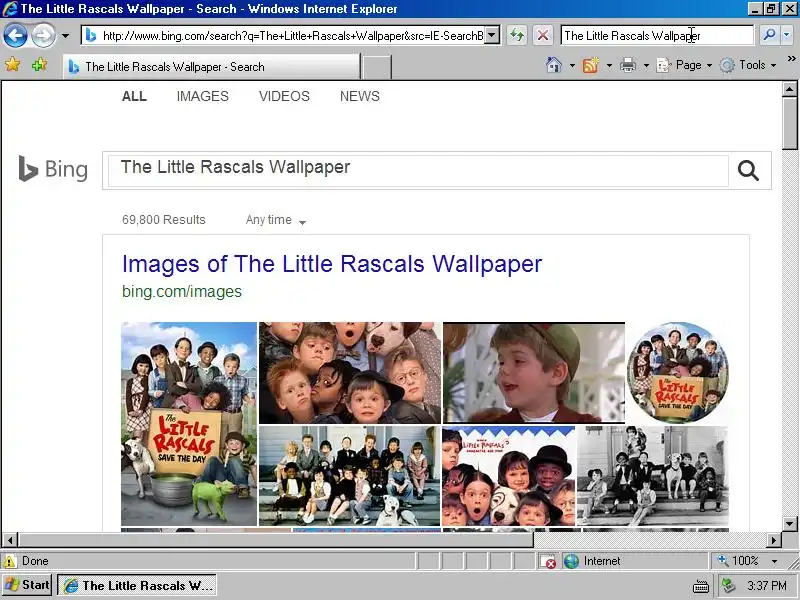
Task: Click the network connection tray icon
Action: click(x=729, y=586)
